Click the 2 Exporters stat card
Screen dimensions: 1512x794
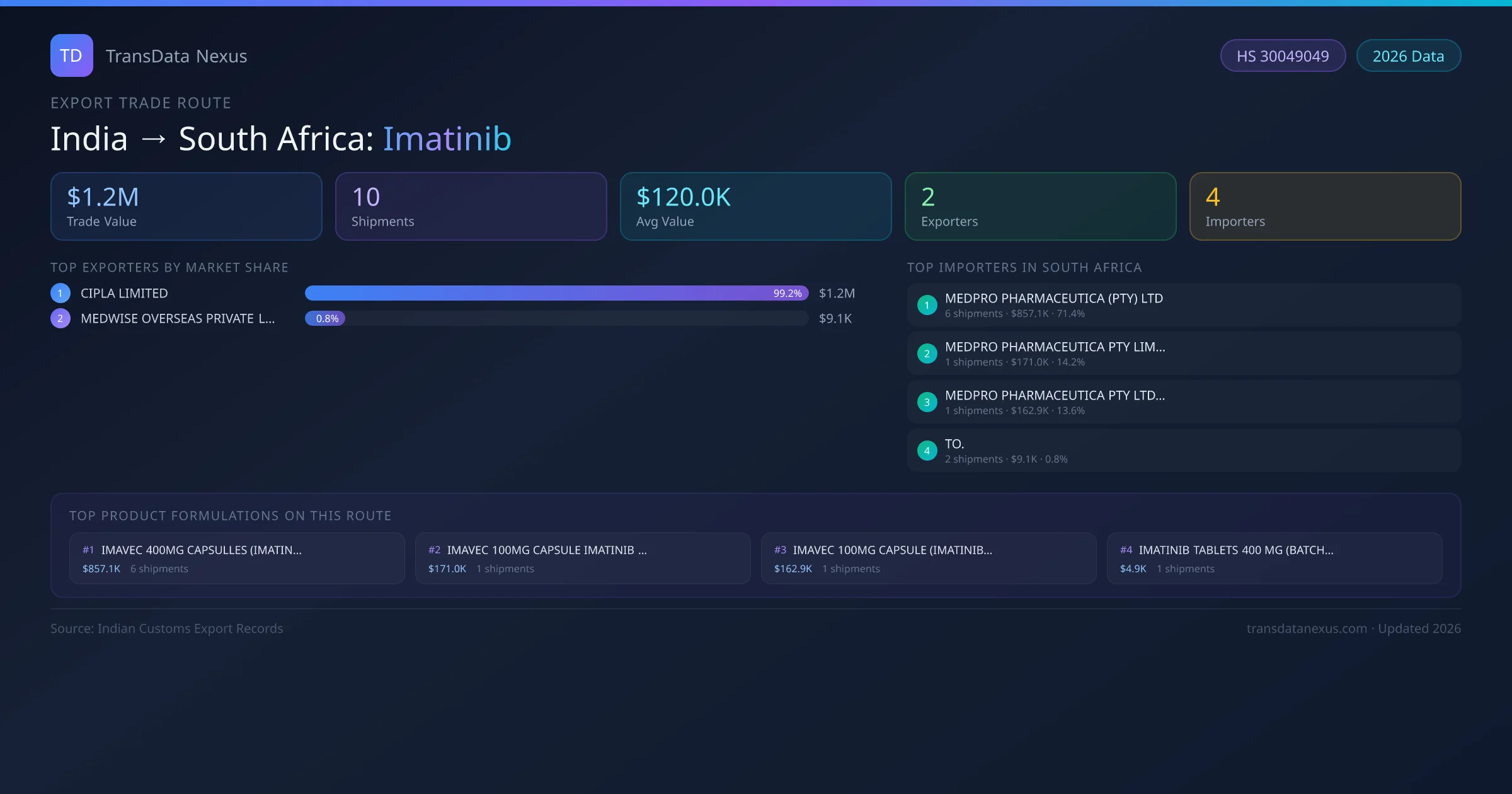pos(1040,207)
